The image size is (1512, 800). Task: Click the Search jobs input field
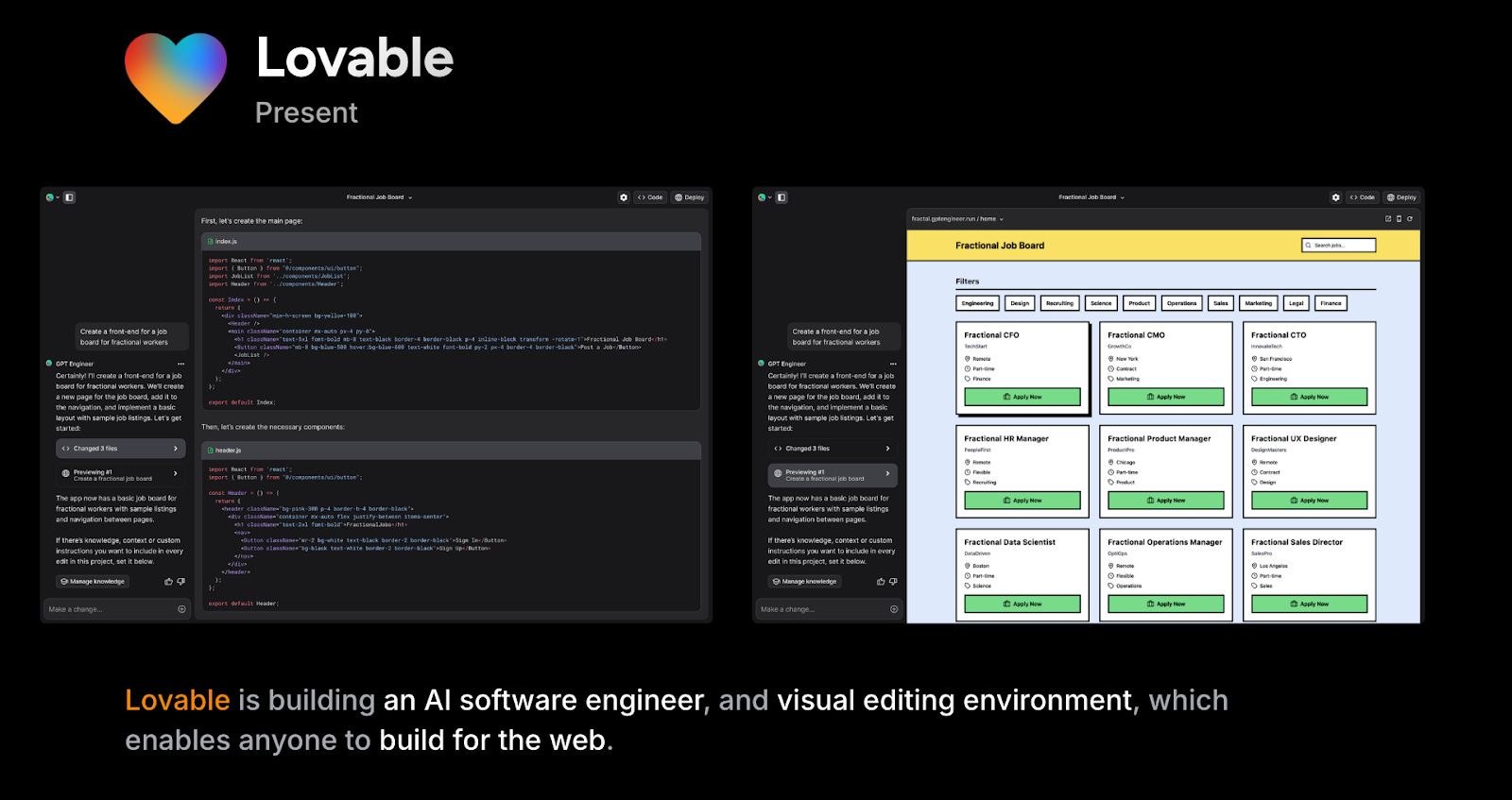pos(1339,246)
